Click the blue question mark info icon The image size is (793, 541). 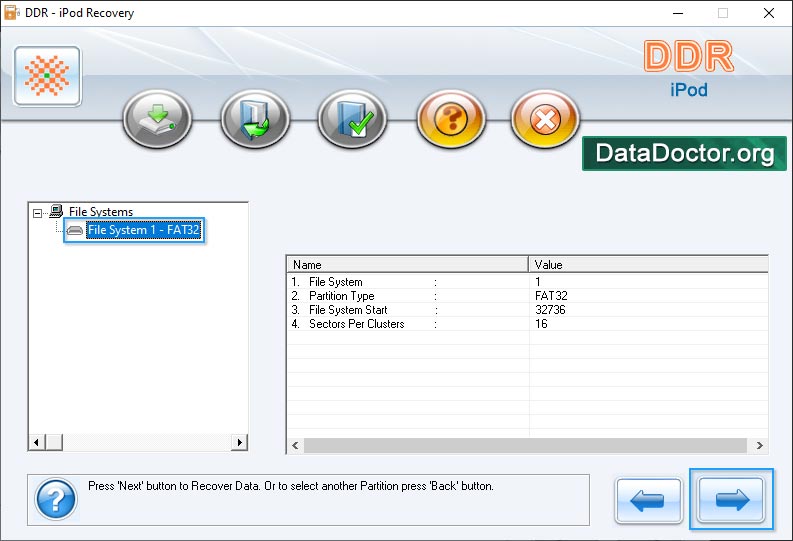[56, 500]
